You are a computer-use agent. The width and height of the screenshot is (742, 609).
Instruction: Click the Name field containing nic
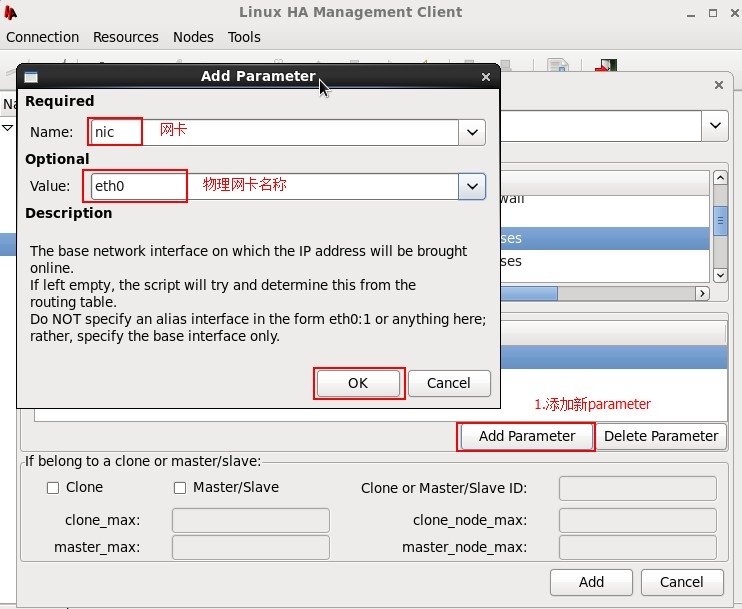274,132
